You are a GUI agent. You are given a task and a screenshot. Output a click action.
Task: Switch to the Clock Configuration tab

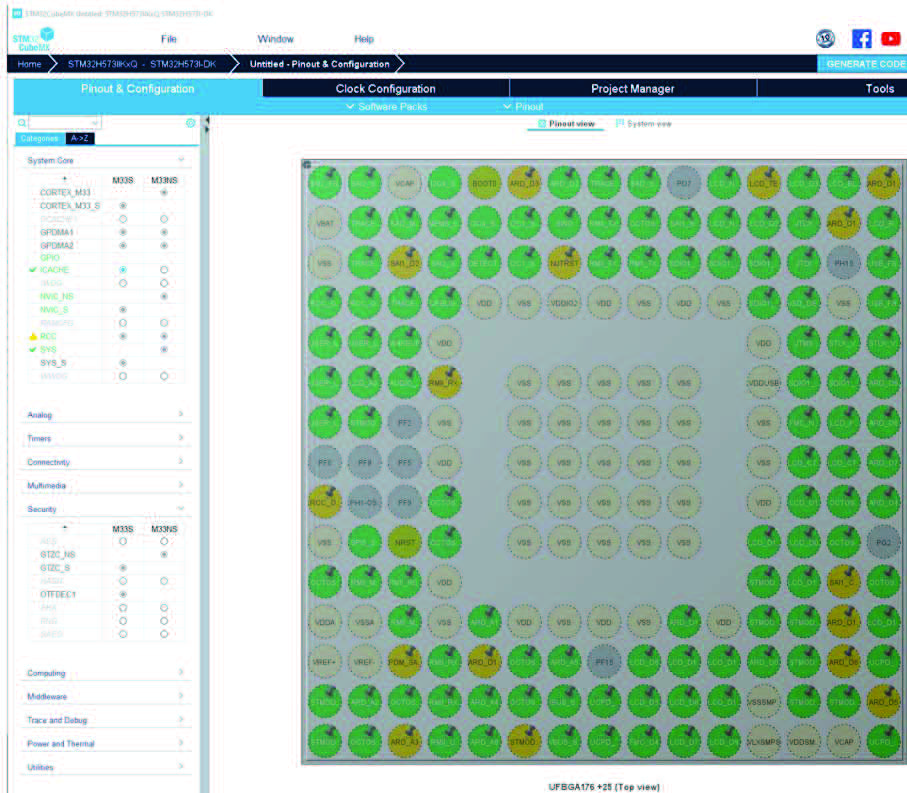pos(386,88)
